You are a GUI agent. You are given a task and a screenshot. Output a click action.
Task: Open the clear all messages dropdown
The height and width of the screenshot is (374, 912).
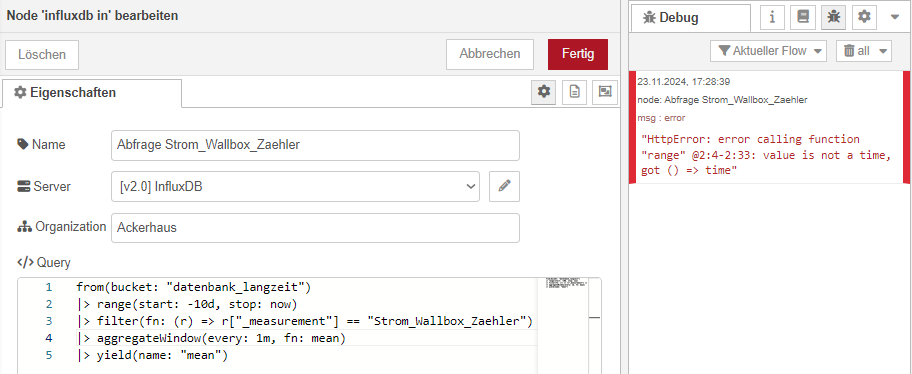click(864, 51)
